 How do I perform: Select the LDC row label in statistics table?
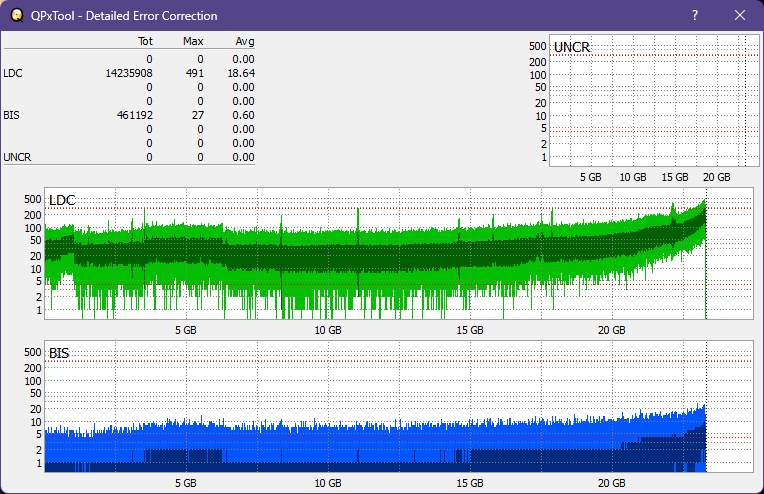point(13,73)
